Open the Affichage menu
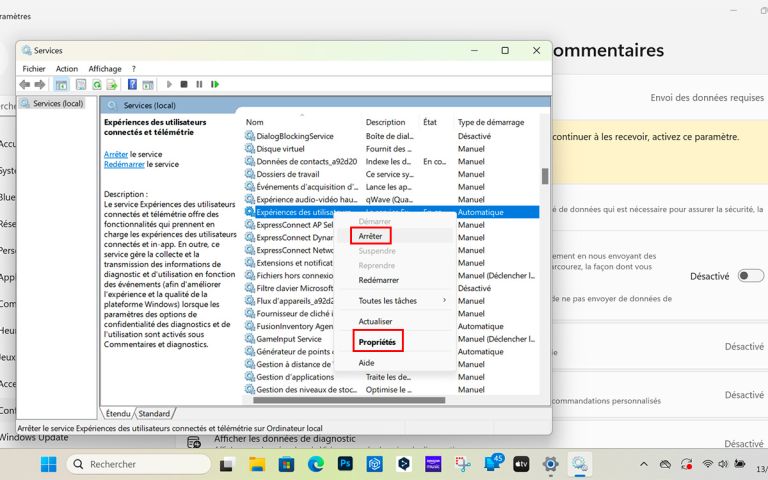The image size is (768, 480). tap(105, 69)
